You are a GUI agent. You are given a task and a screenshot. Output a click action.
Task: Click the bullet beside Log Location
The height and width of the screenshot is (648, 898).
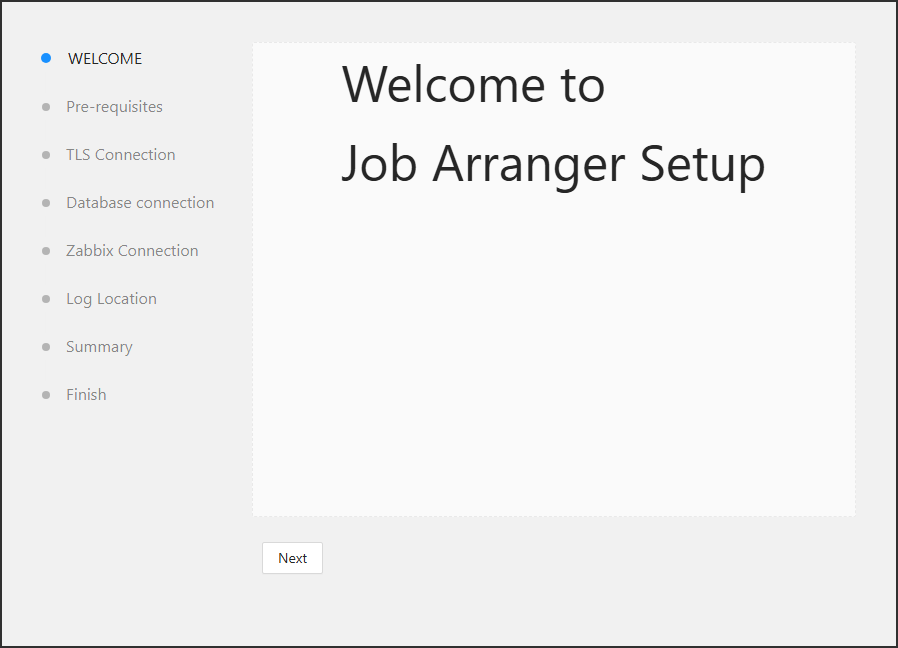coord(46,299)
